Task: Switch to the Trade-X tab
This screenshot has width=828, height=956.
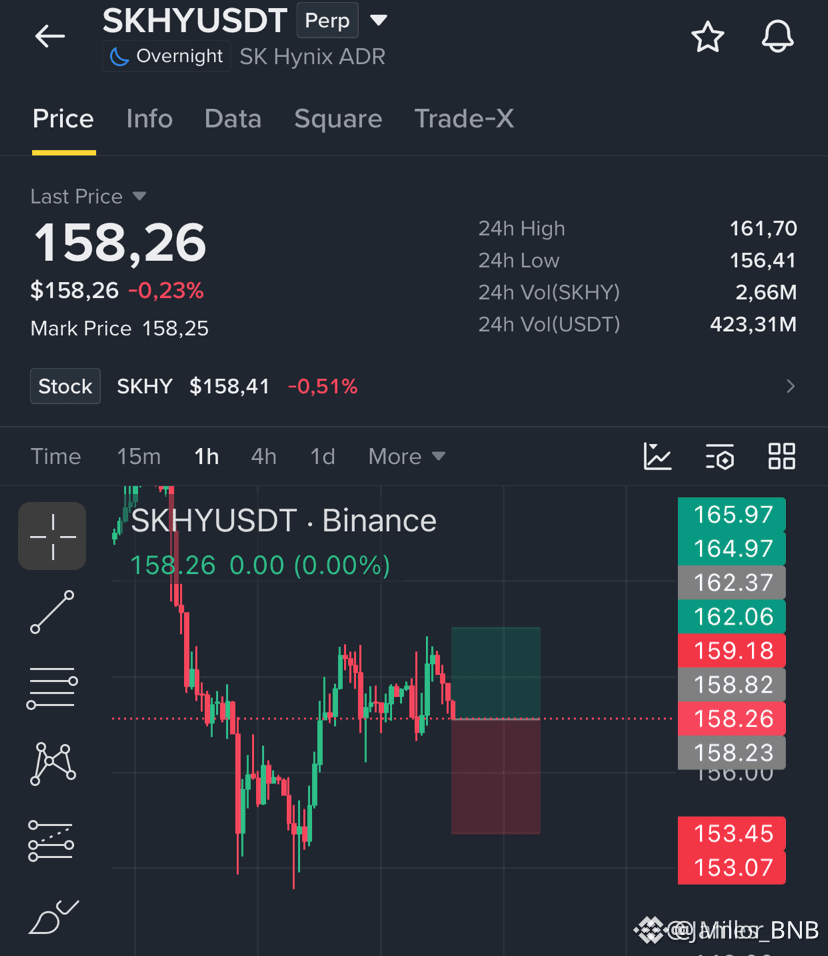Action: [464, 119]
